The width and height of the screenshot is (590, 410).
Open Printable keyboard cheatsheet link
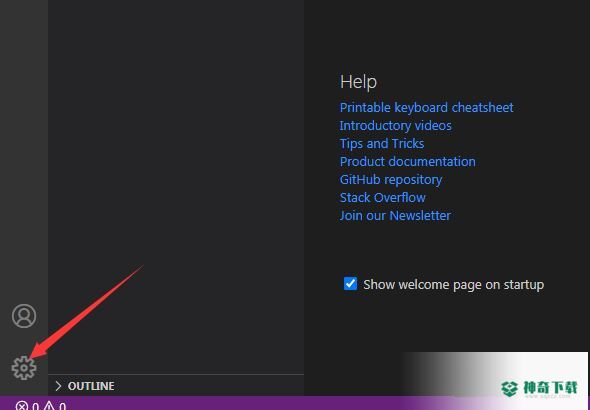(426, 108)
